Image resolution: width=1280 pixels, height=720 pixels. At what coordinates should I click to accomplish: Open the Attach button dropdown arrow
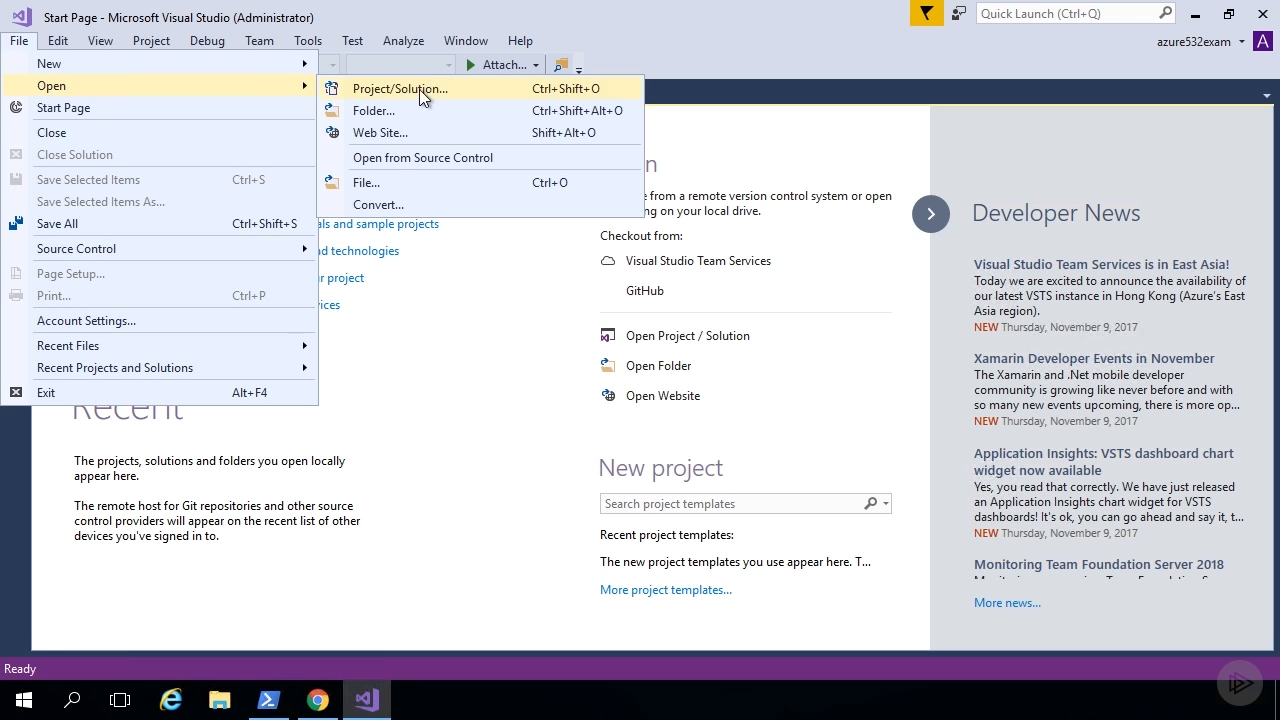coord(535,66)
